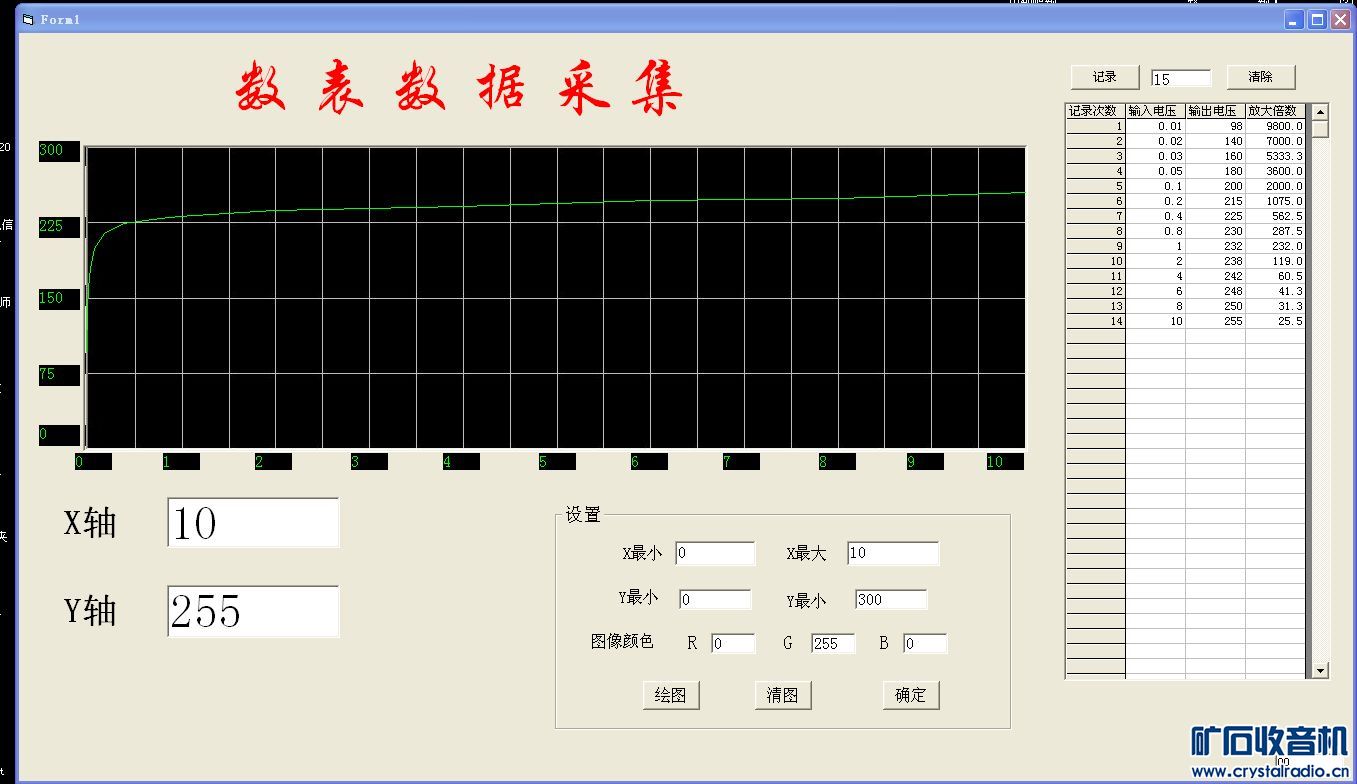The width and height of the screenshot is (1357, 784).
Task: Select the cell with value 1075.0
Action: 1275,201
